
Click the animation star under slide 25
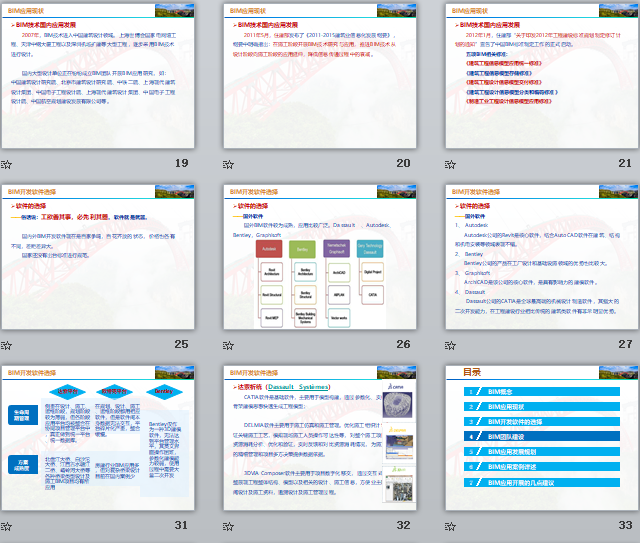coord(7,345)
